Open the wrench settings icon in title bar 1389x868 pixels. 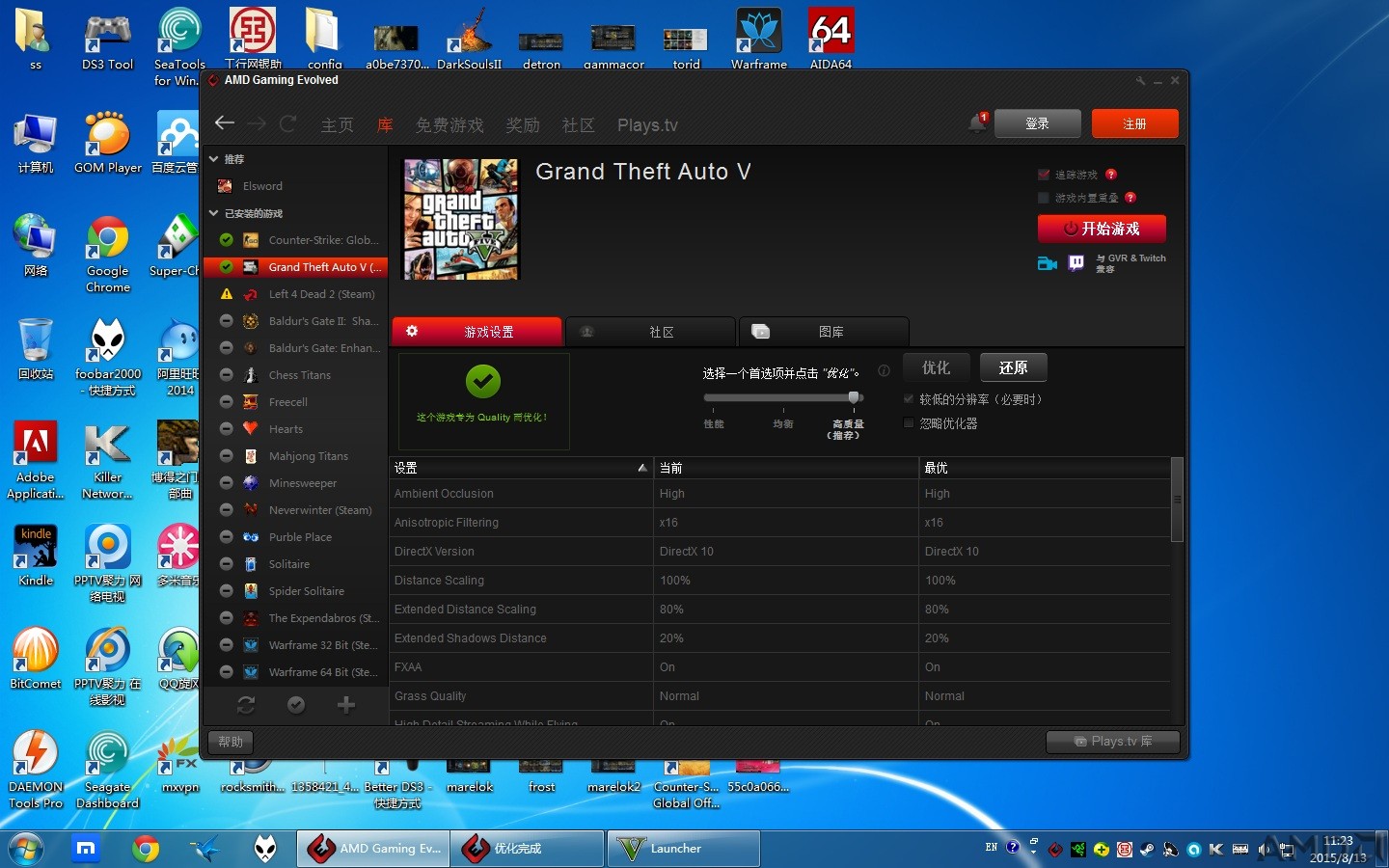pyautogui.click(x=1141, y=81)
